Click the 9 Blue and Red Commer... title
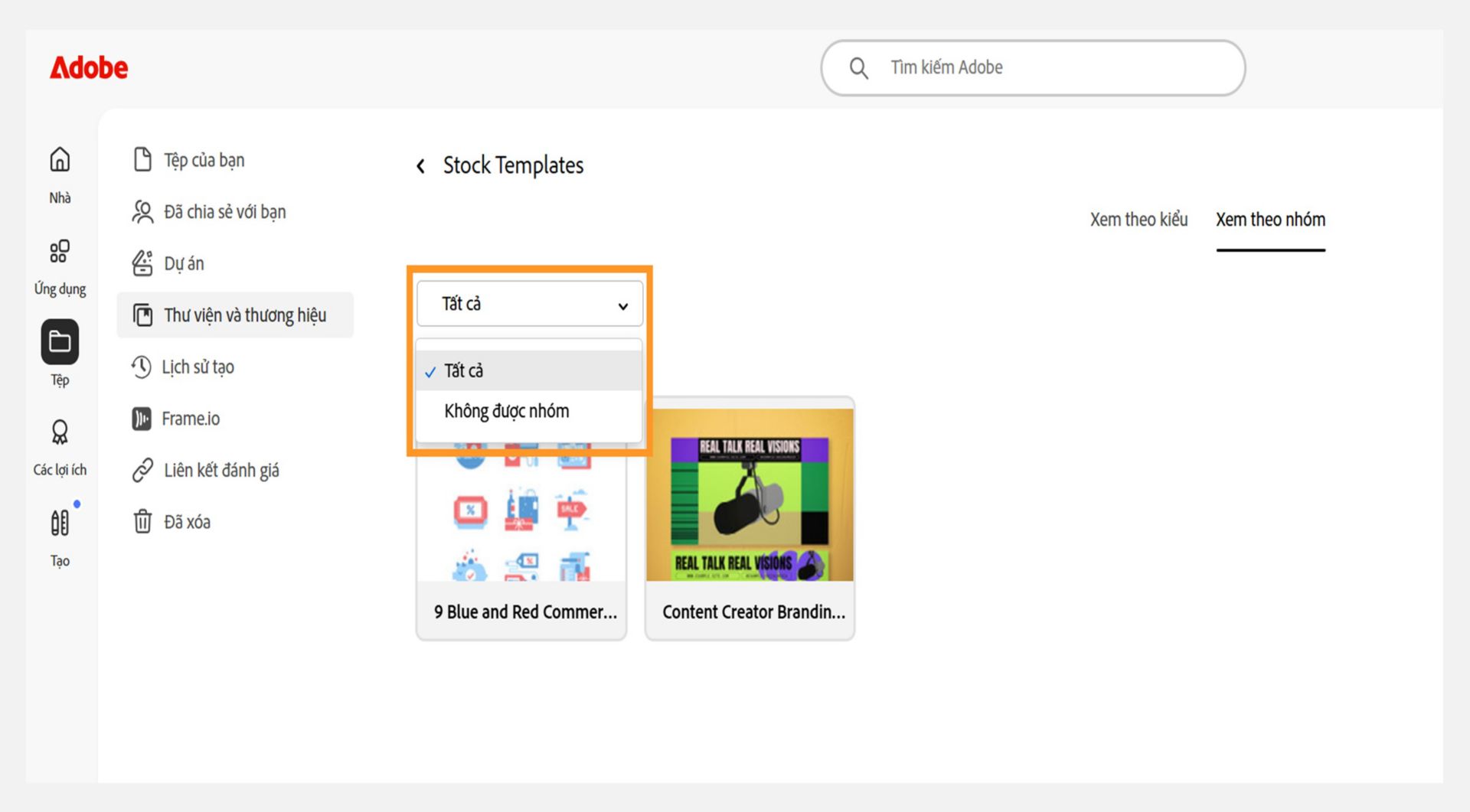 pyautogui.click(x=525, y=612)
